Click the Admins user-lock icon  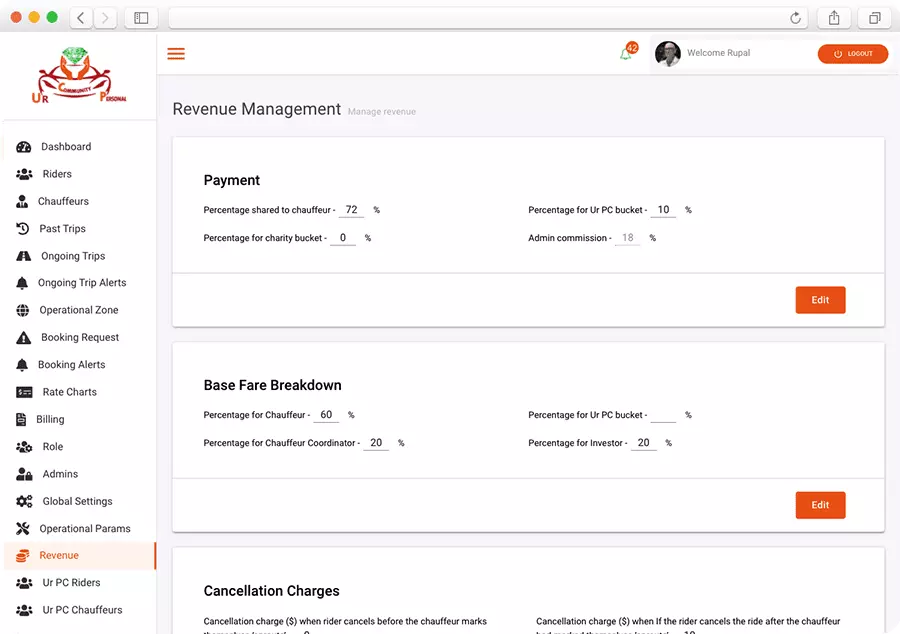click(x=24, y=474)
